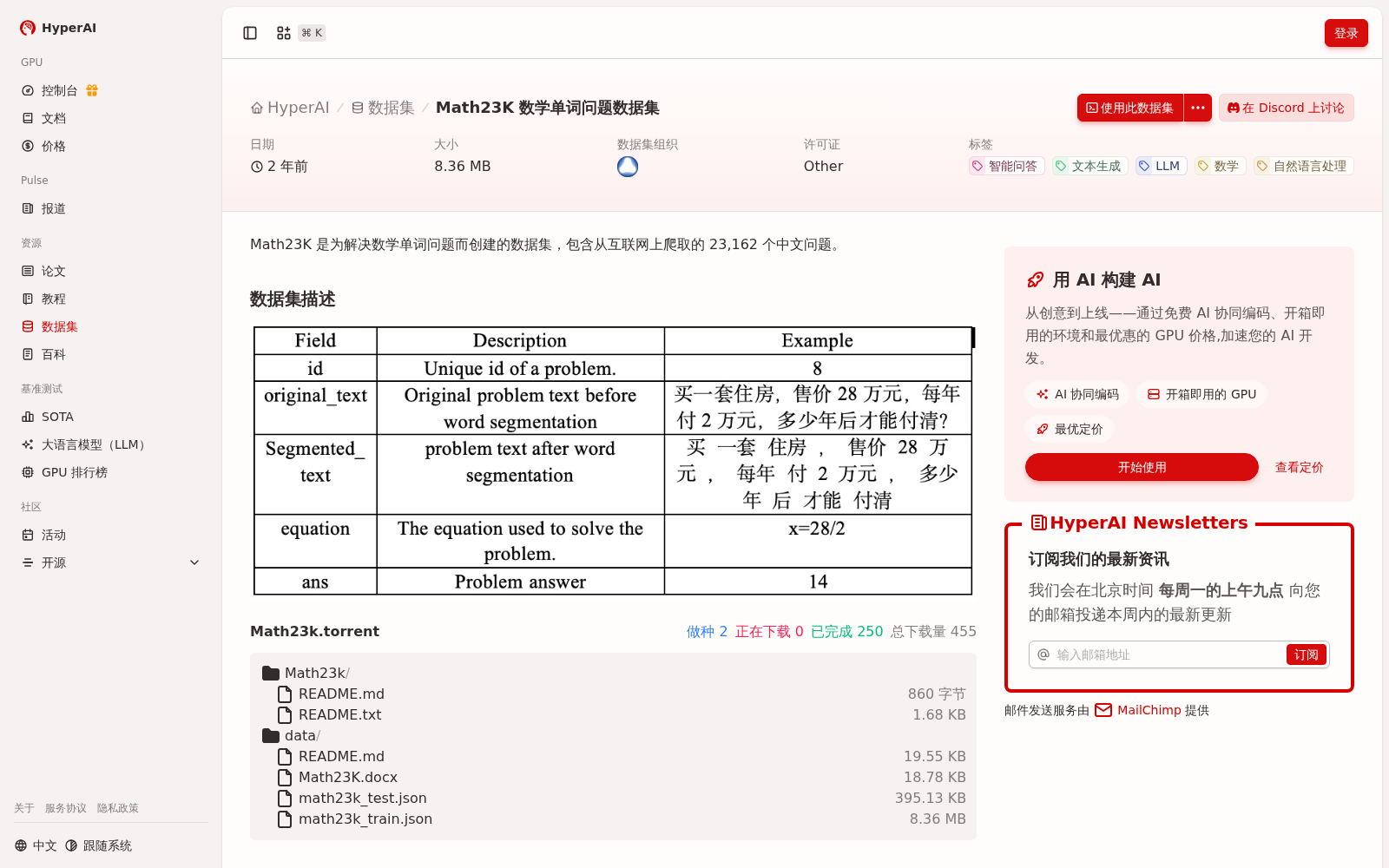Click the dataset description table image
This screenshot has width=1389, height=868.
[x=613, y=461]
